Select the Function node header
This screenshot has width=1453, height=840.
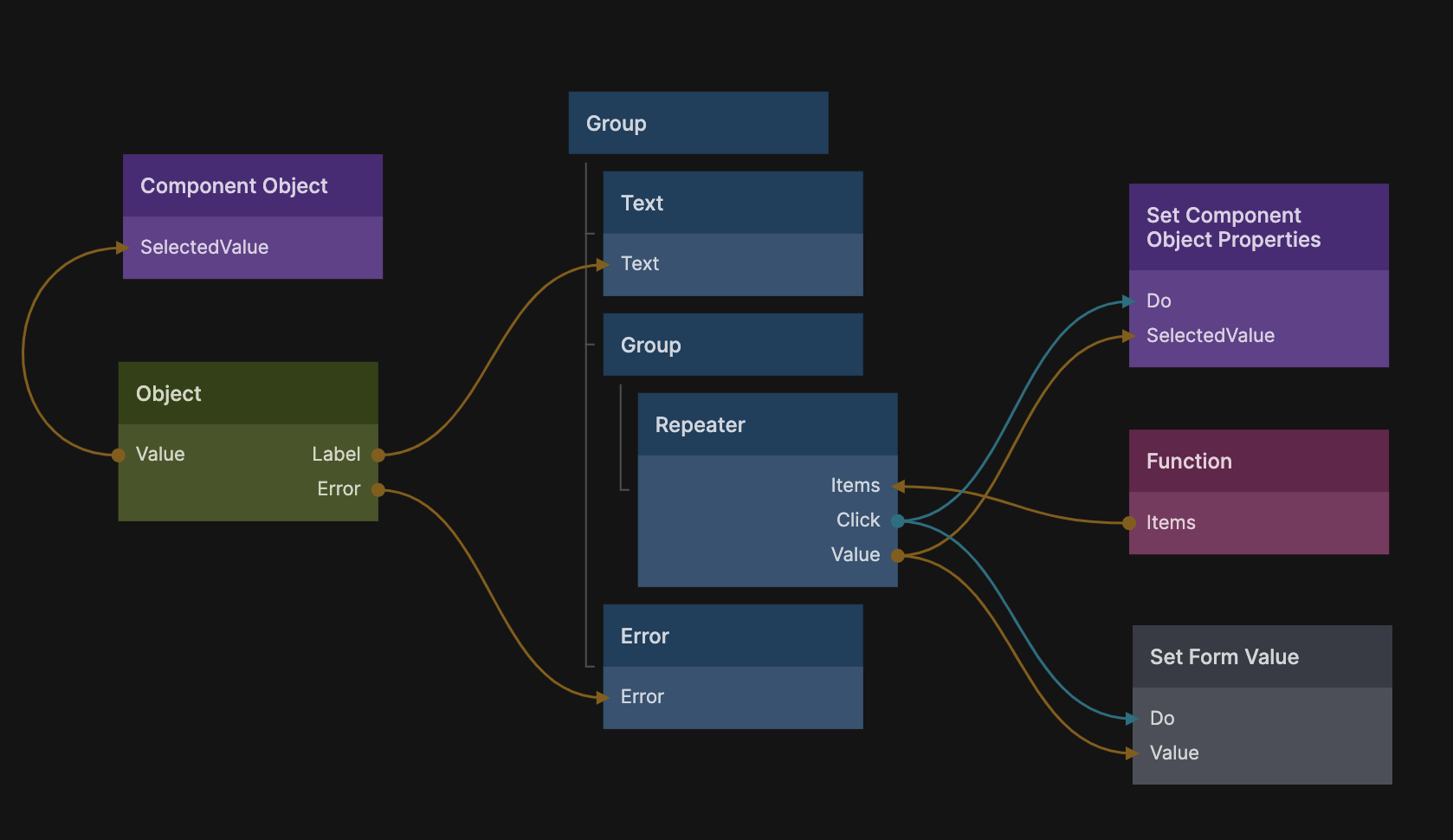[1258, 461]
